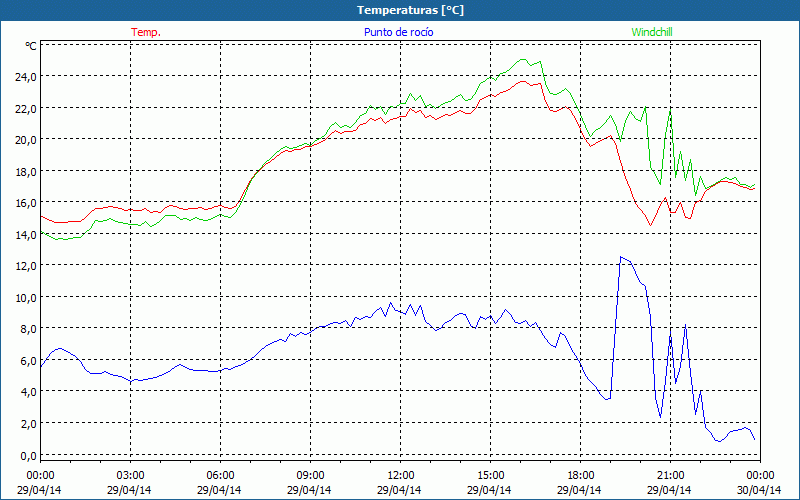Click the 30/04/14 date label
The height and width of the screenshot is (500, 800).
point(759,490)
